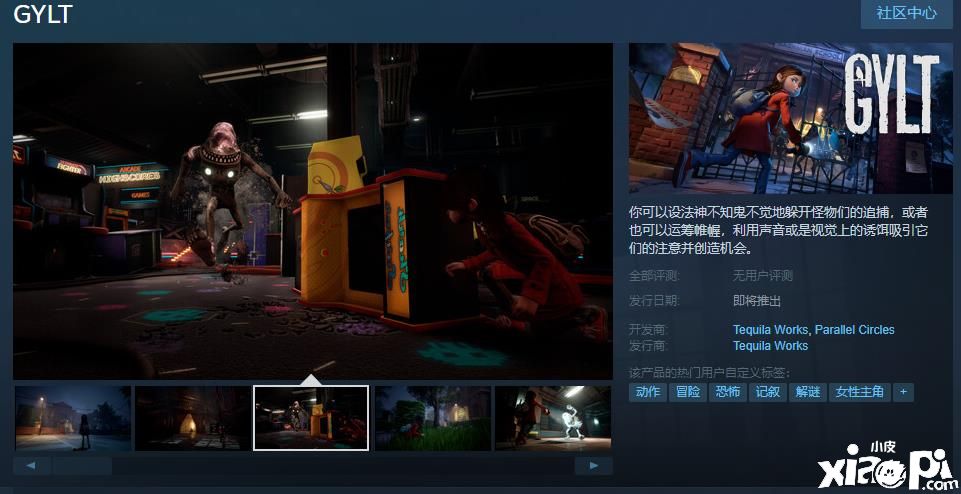This screenshot has height=494, width=961.
Task: Click the 即将推出 release date text
Action: 757,301
